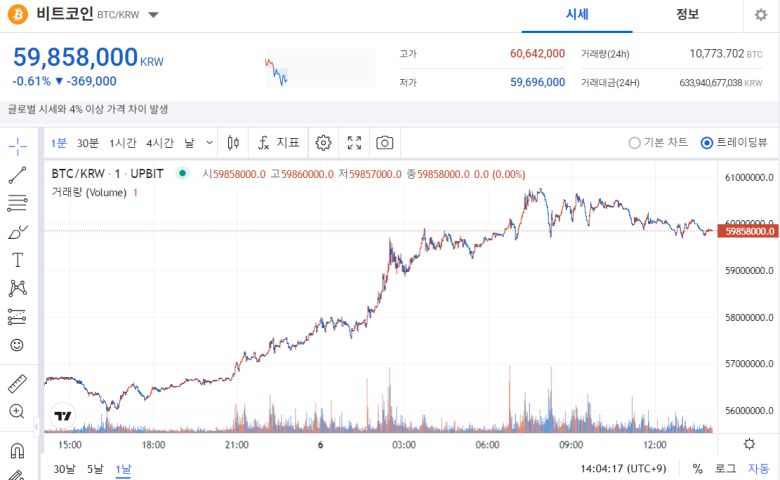
Task: Toggle the magnet snap mode
Action: (17, 451)
